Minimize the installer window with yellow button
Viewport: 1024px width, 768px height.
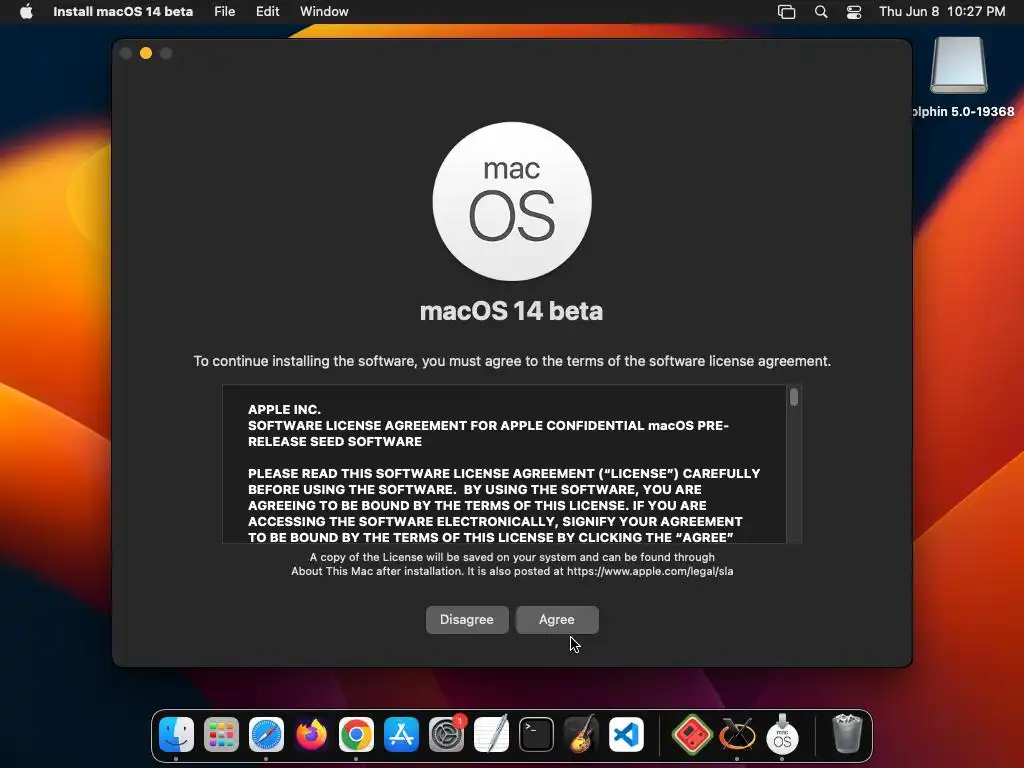(146, 54)
